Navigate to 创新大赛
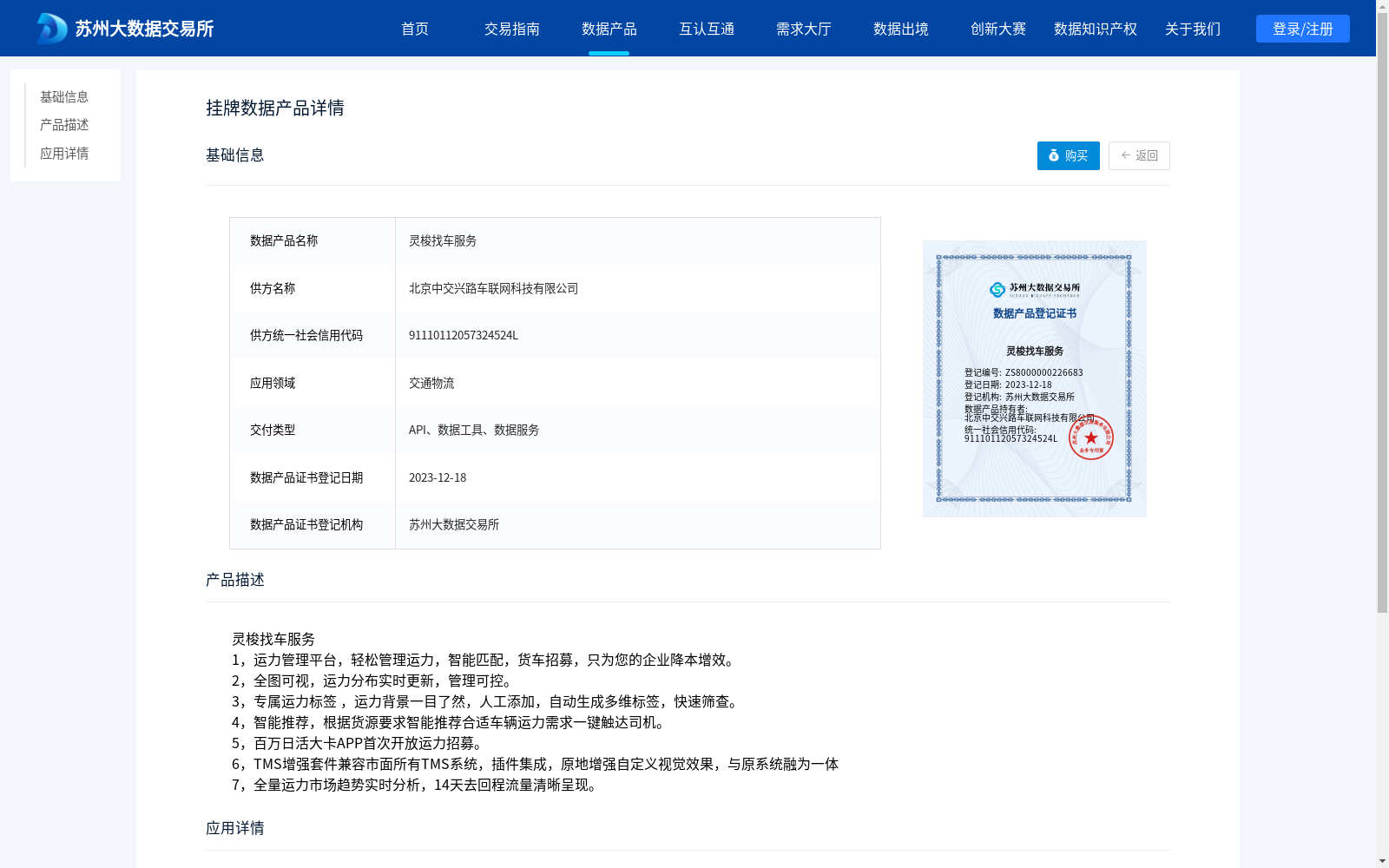The width and height of the screenshot is (1389, 868). coord(998,29)
